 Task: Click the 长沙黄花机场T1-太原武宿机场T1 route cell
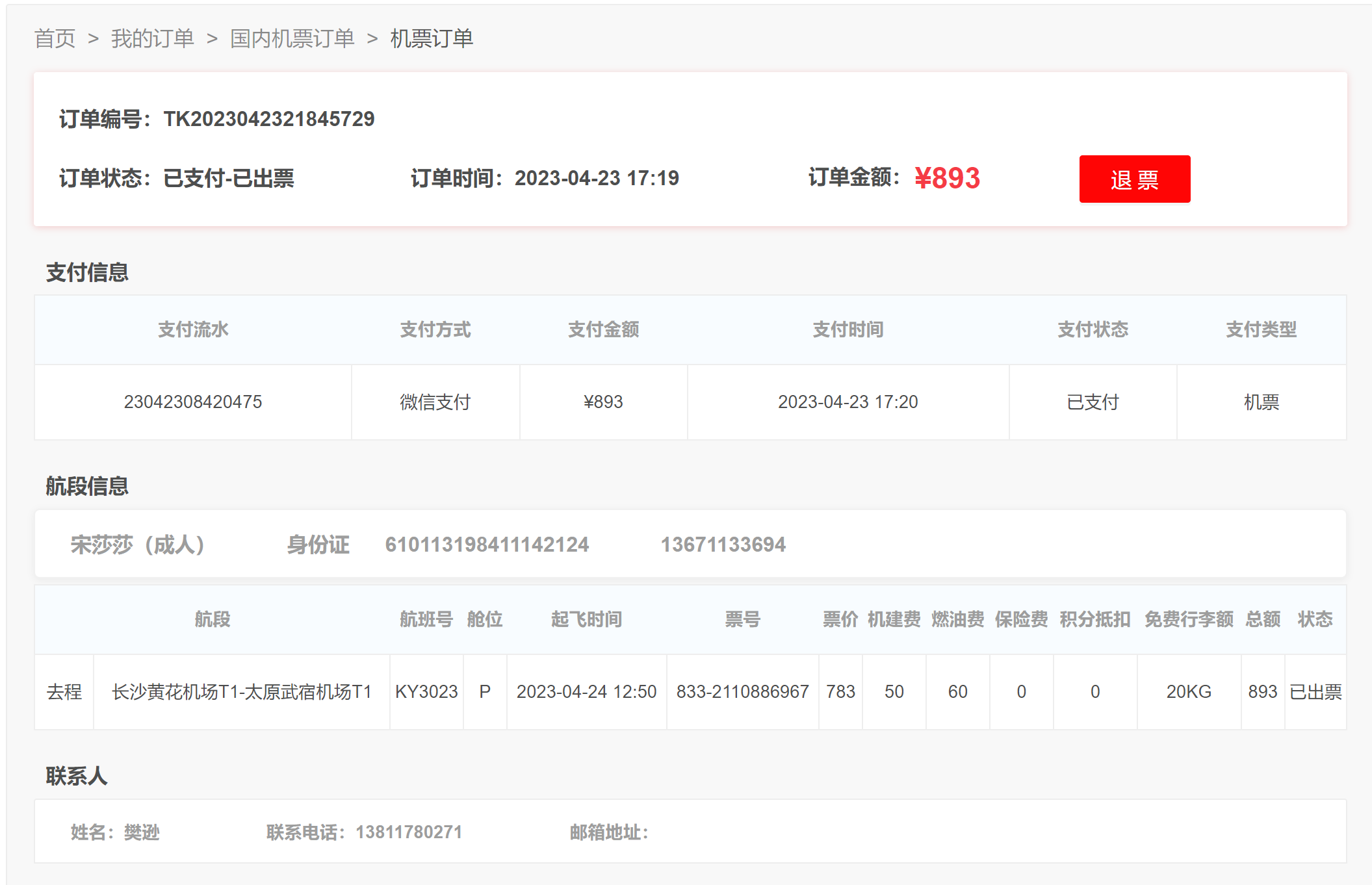coord(241,692)
